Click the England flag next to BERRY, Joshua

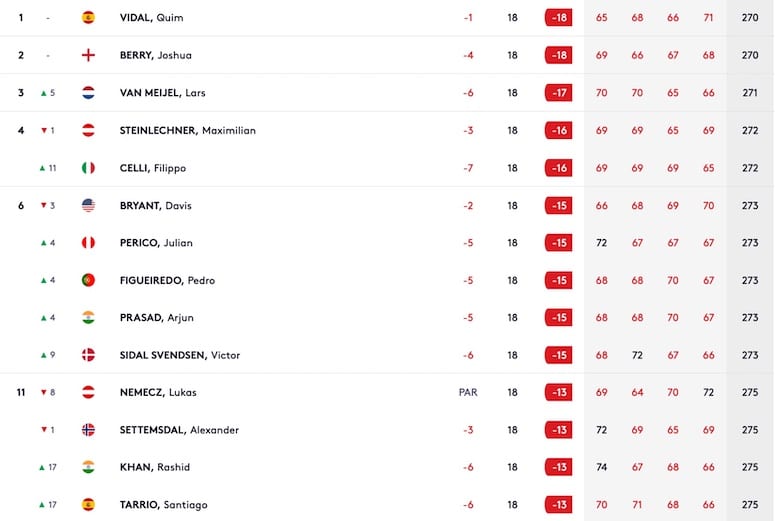88,55
